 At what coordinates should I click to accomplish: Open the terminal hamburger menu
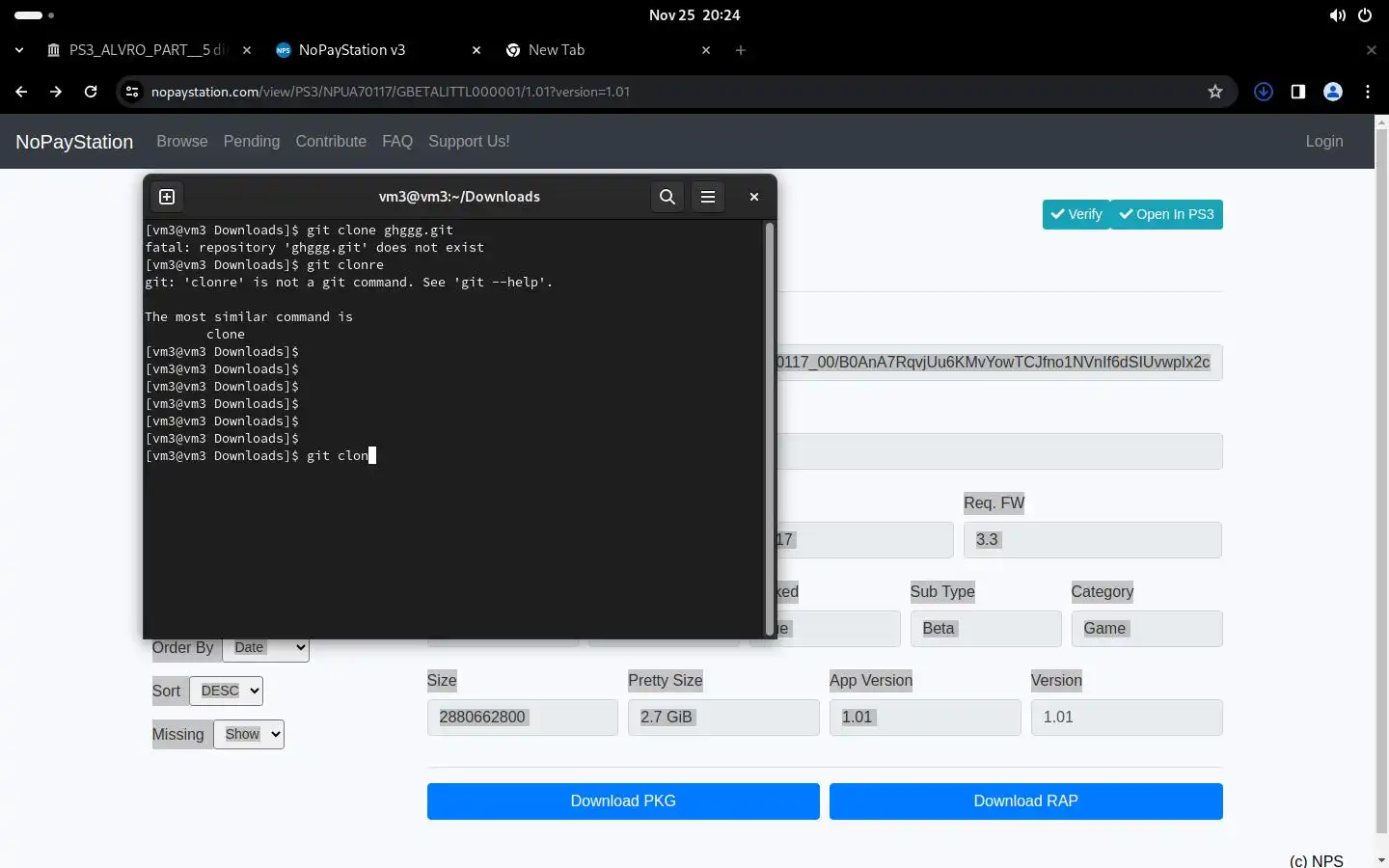pos(708,197)
